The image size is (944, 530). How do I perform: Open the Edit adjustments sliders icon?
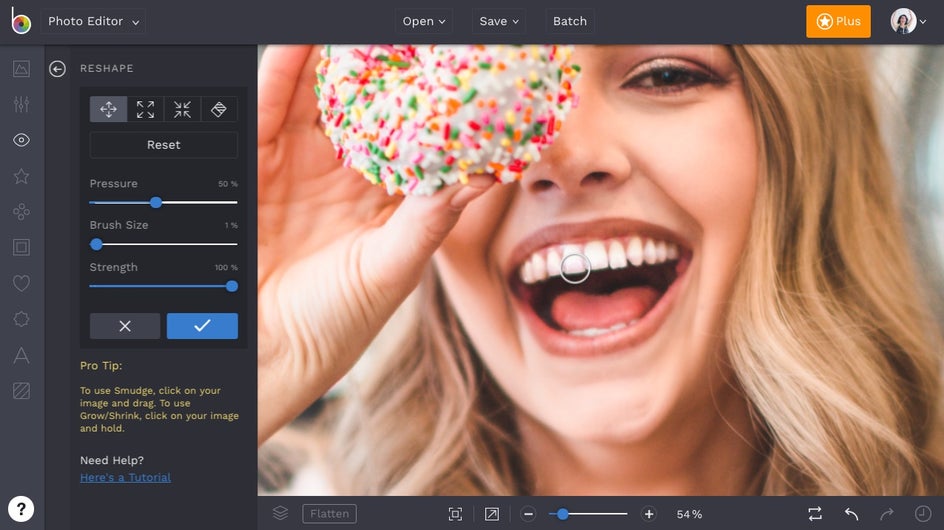(21, 104)
